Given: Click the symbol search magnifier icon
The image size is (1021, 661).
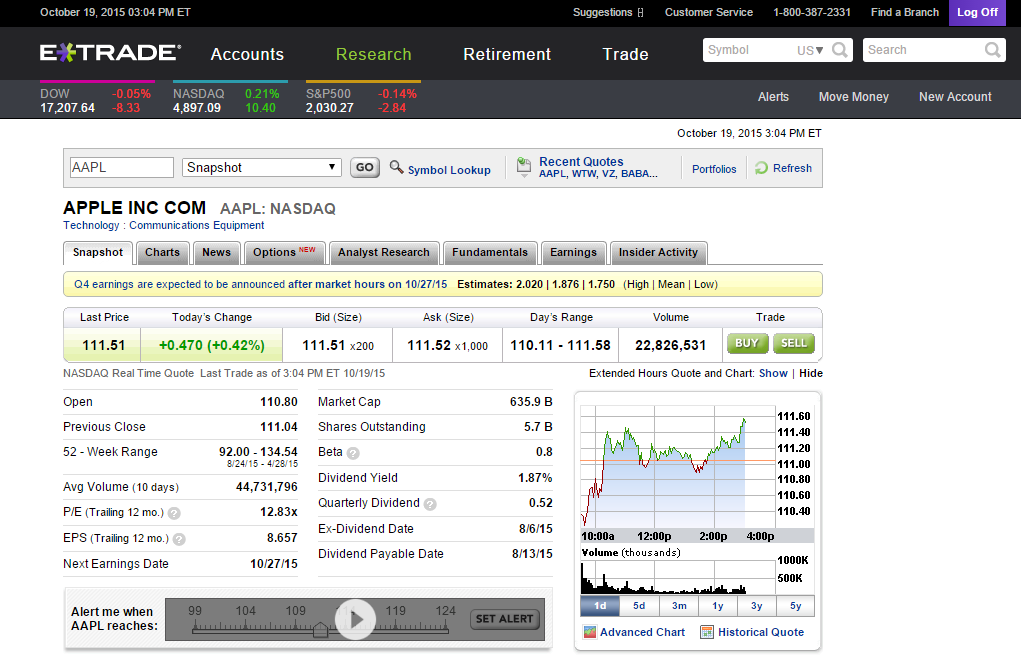Looking at the screenshot, I should coord(840,50).
